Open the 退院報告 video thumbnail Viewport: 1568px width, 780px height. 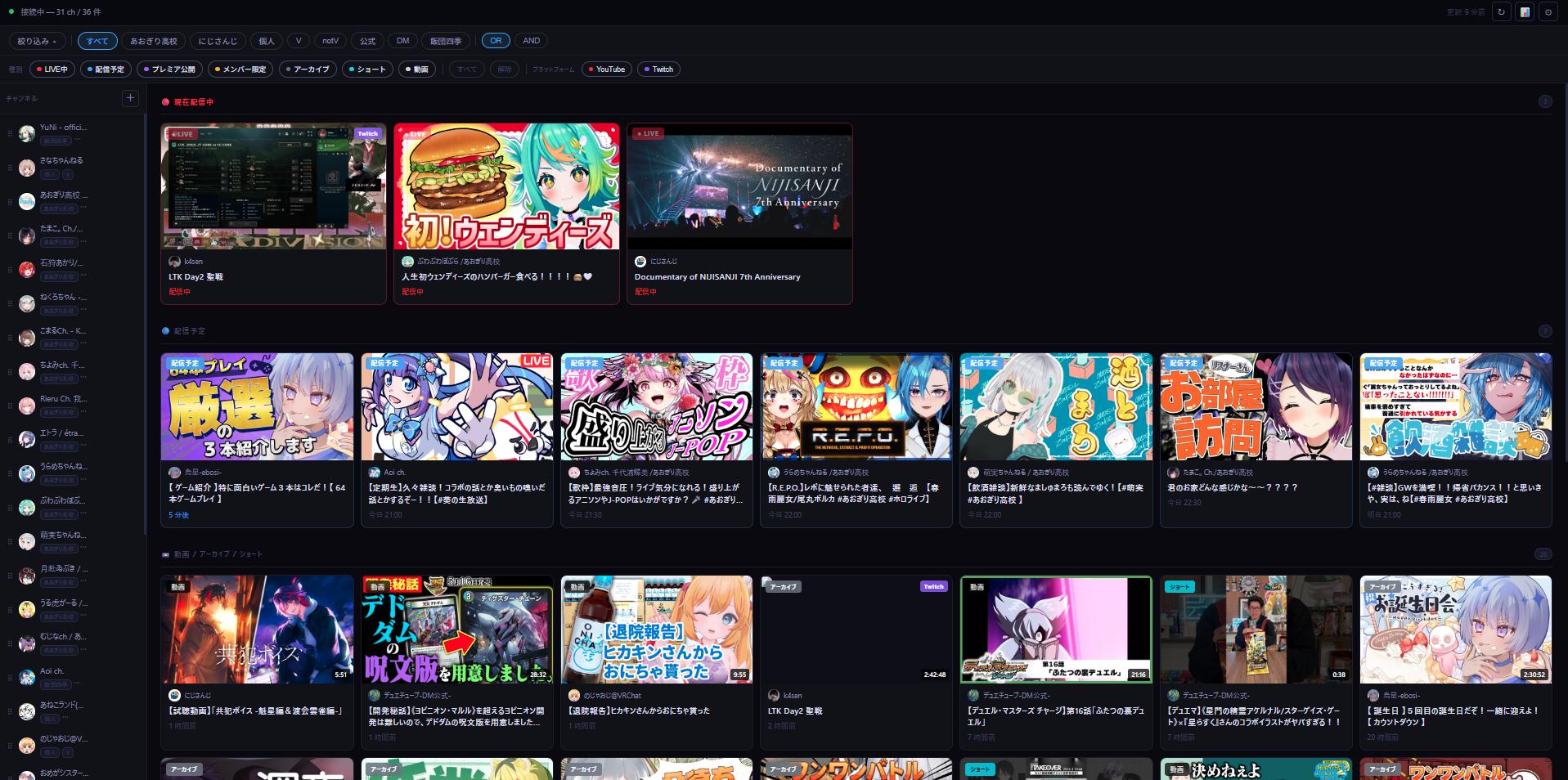[657, 630]
